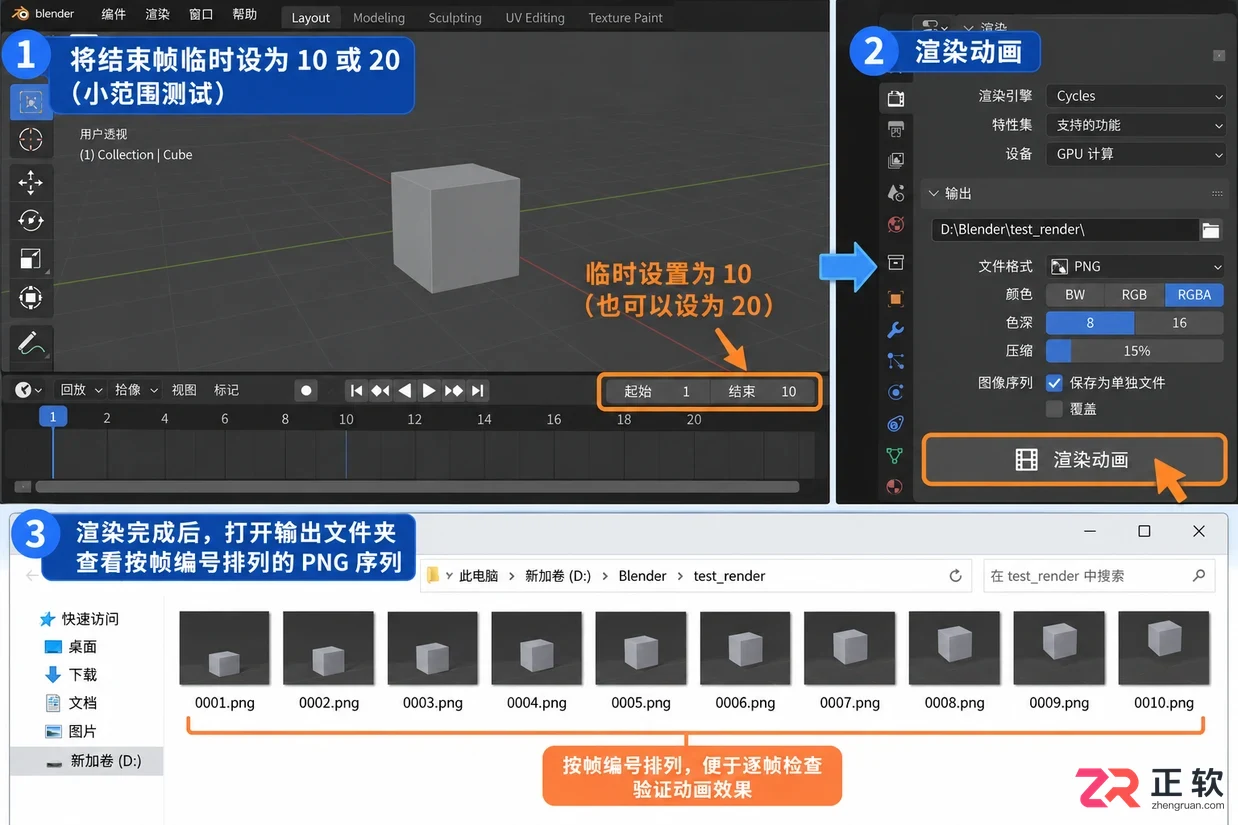Image resolution: width=1238 pixels, height=825 pixels.
Task: Open the timeline editor type dropdown
Action: [29, 390]
